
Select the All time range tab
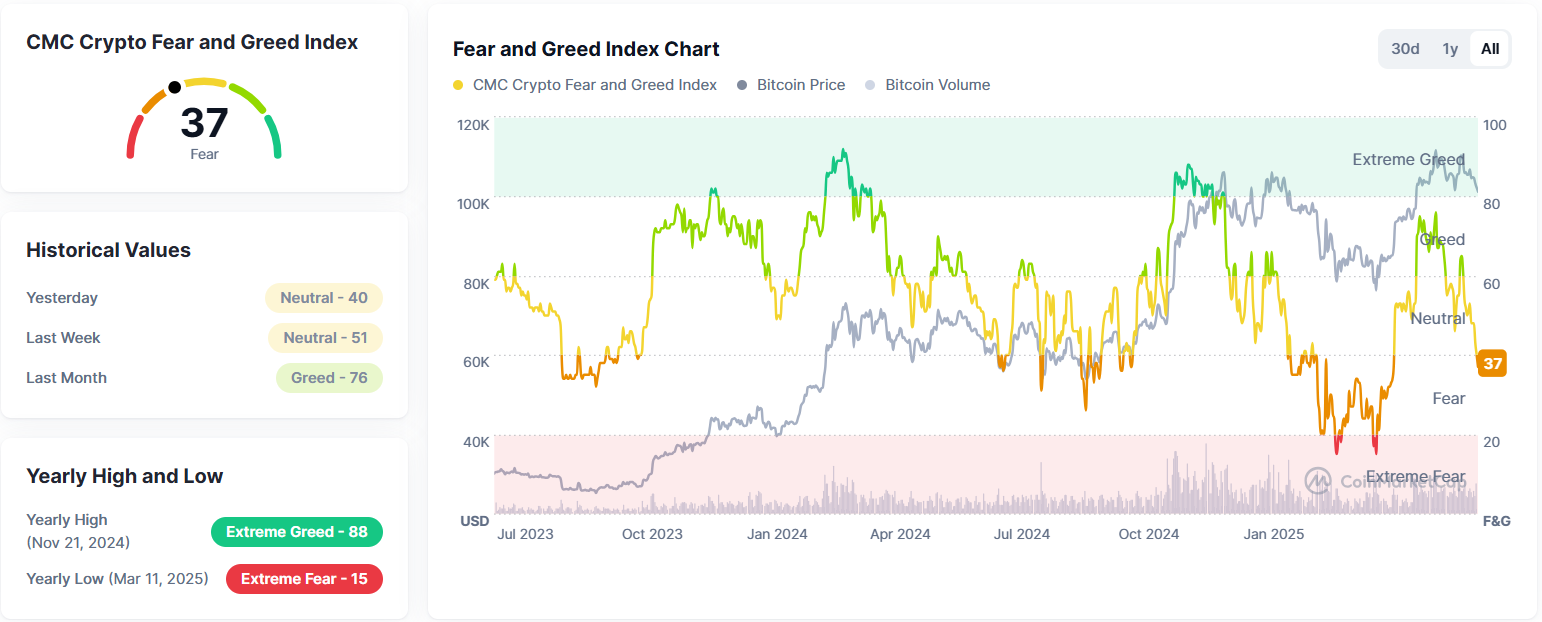pos(1490,49)
